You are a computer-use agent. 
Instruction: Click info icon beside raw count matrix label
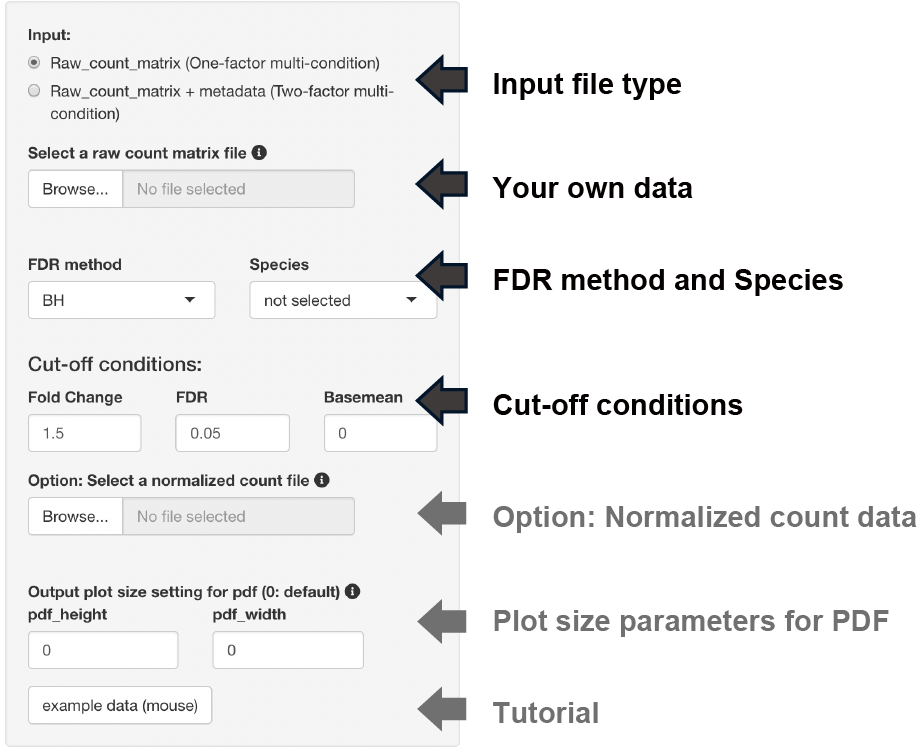click(259, 153)
